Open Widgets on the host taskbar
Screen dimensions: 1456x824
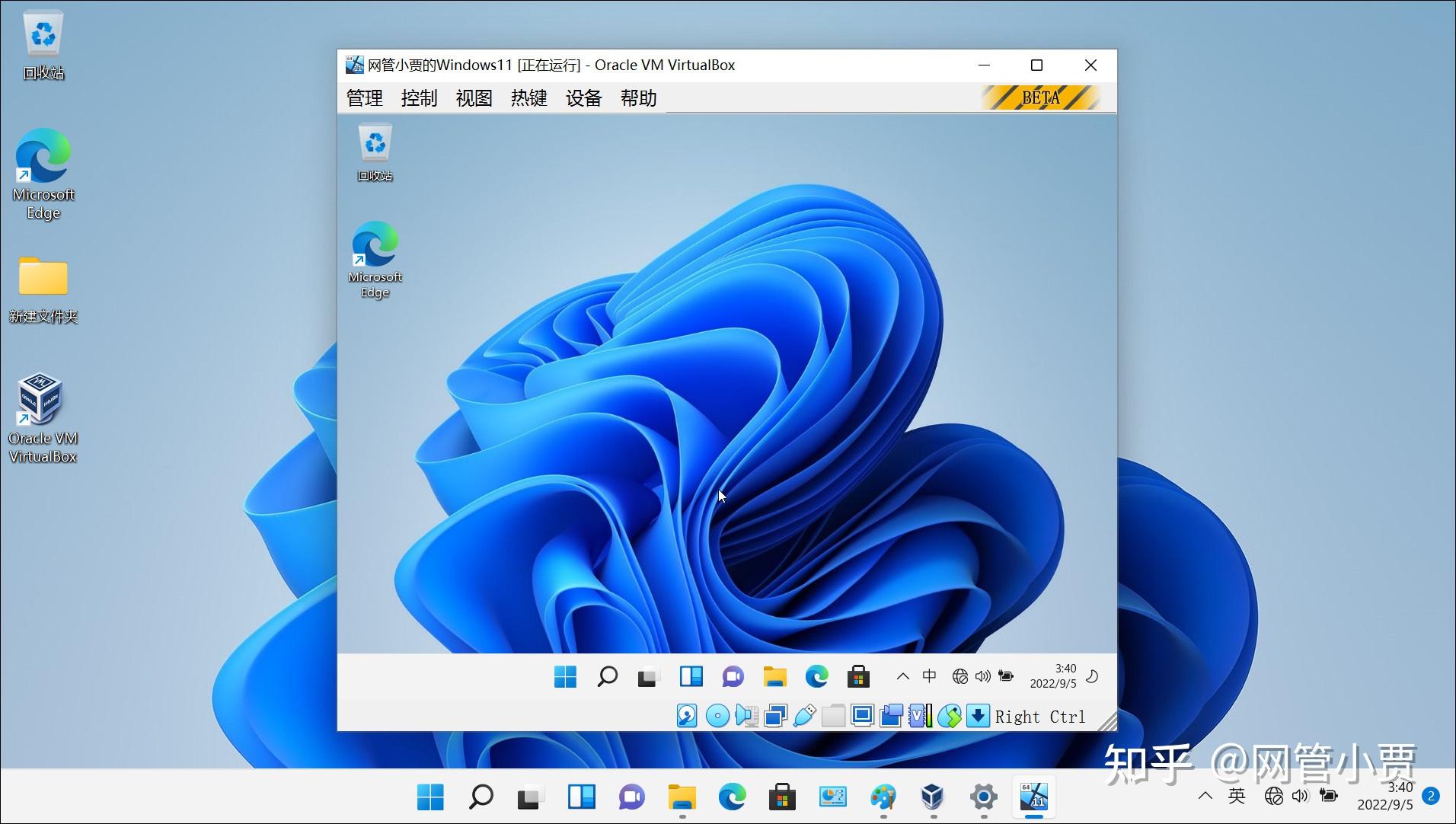pos(582,797)
